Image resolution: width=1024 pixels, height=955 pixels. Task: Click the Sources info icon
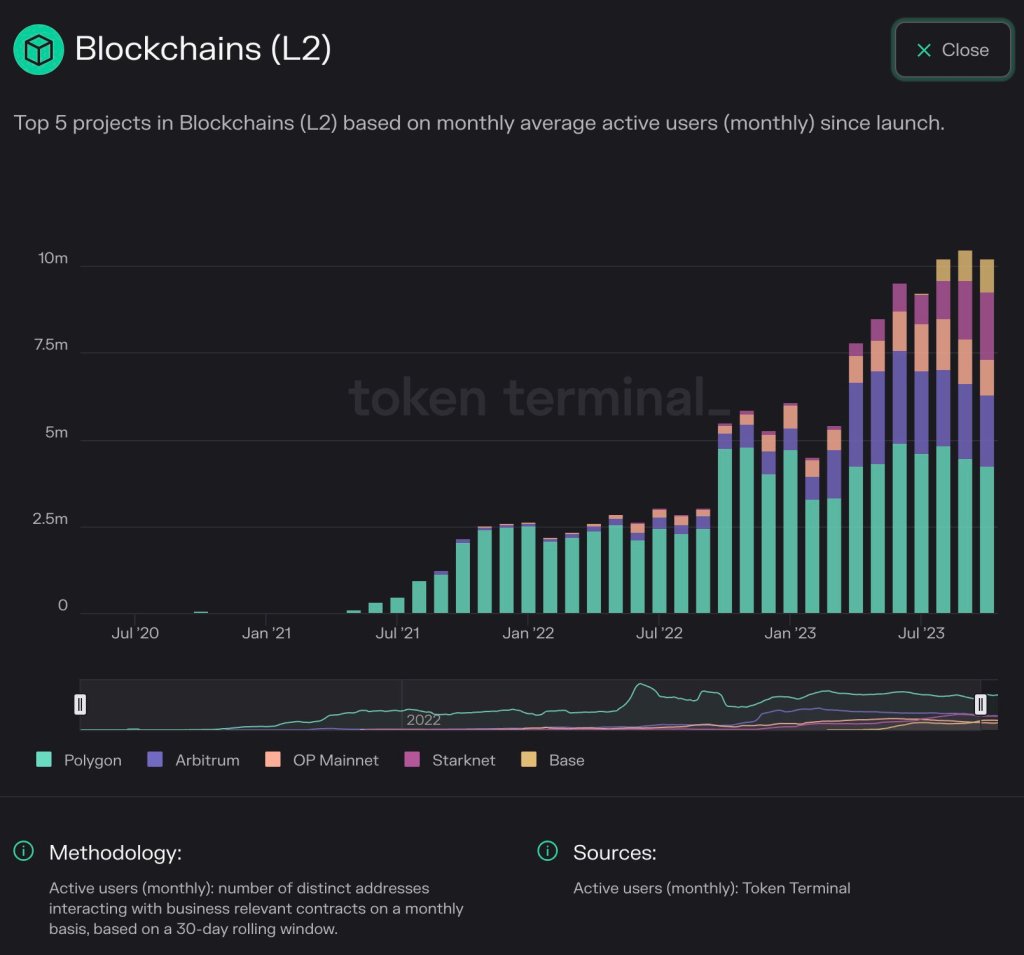coord(546,852)
